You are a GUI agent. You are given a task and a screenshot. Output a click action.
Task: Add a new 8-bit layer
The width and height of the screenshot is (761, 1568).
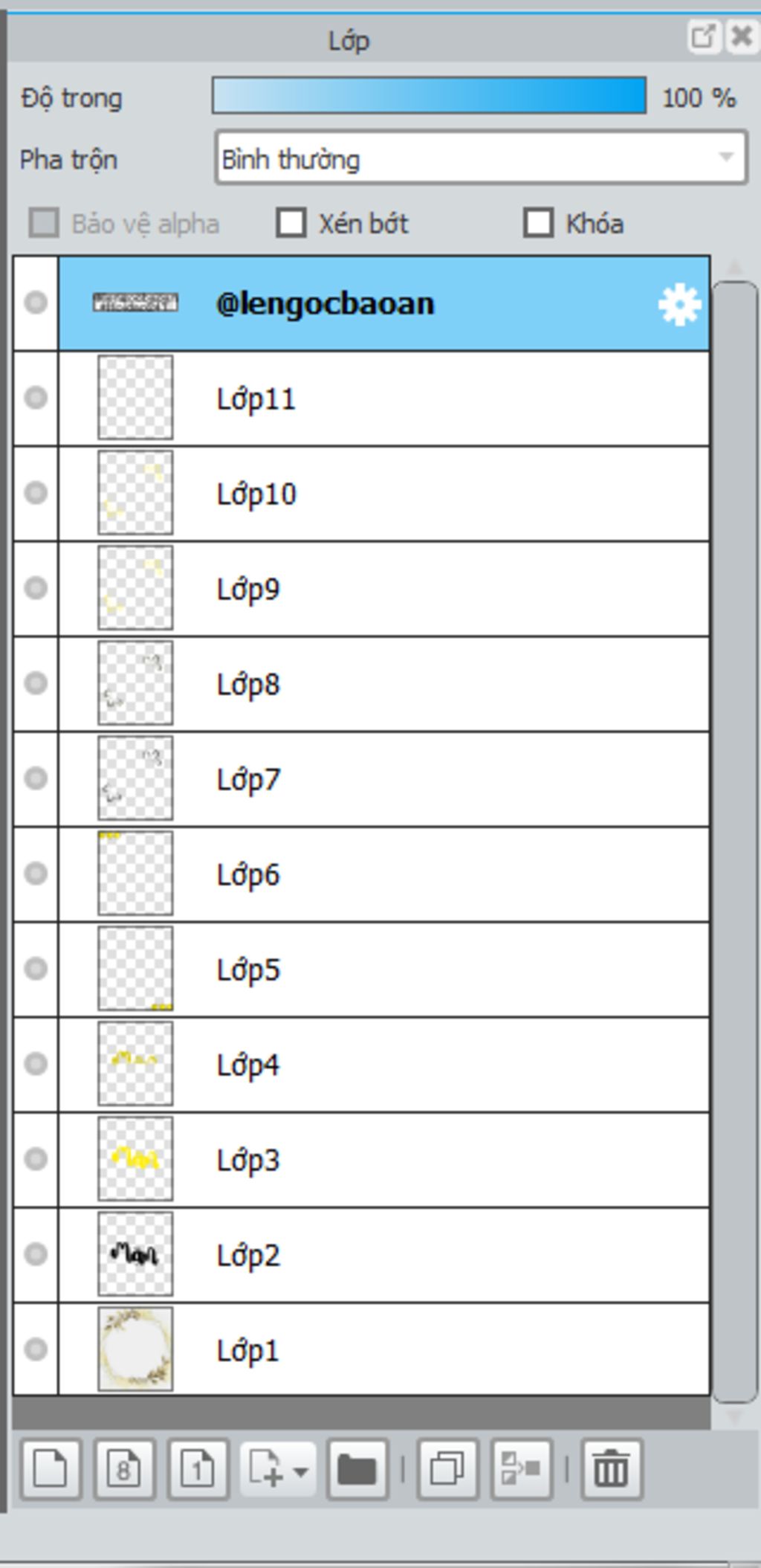click(124, 1469)
